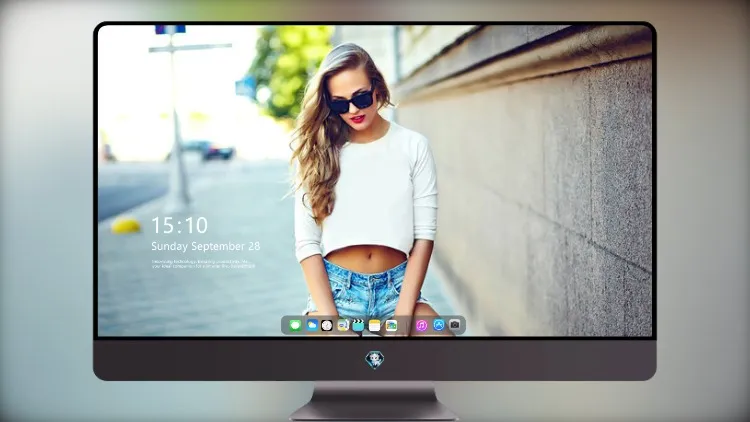
Task: Open the green Messages app in dock
Action: tap(295, 325)
